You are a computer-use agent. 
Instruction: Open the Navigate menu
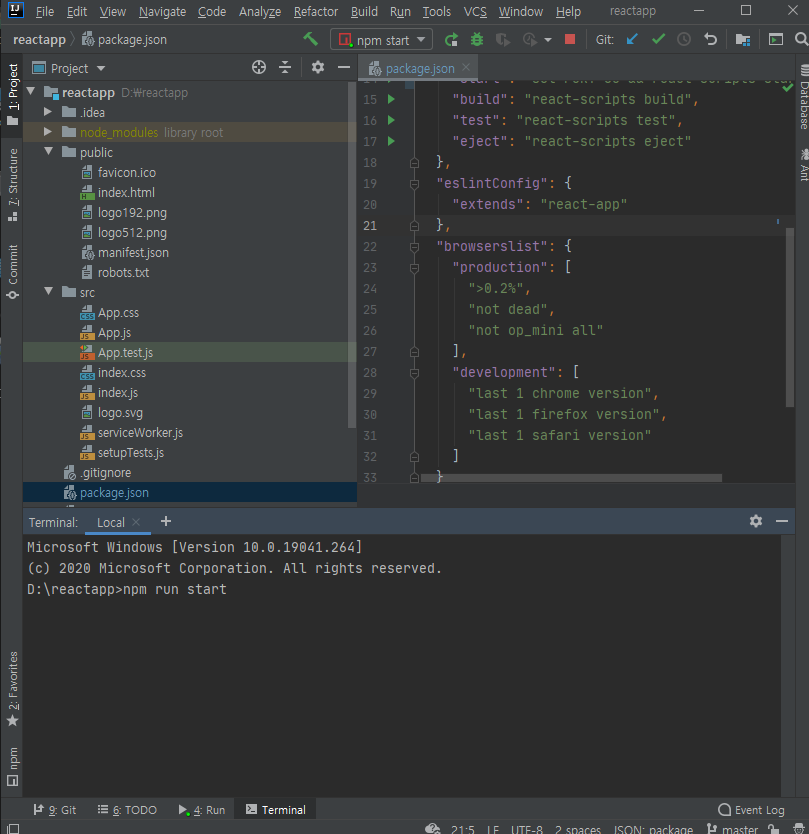(x=162, y=11)
